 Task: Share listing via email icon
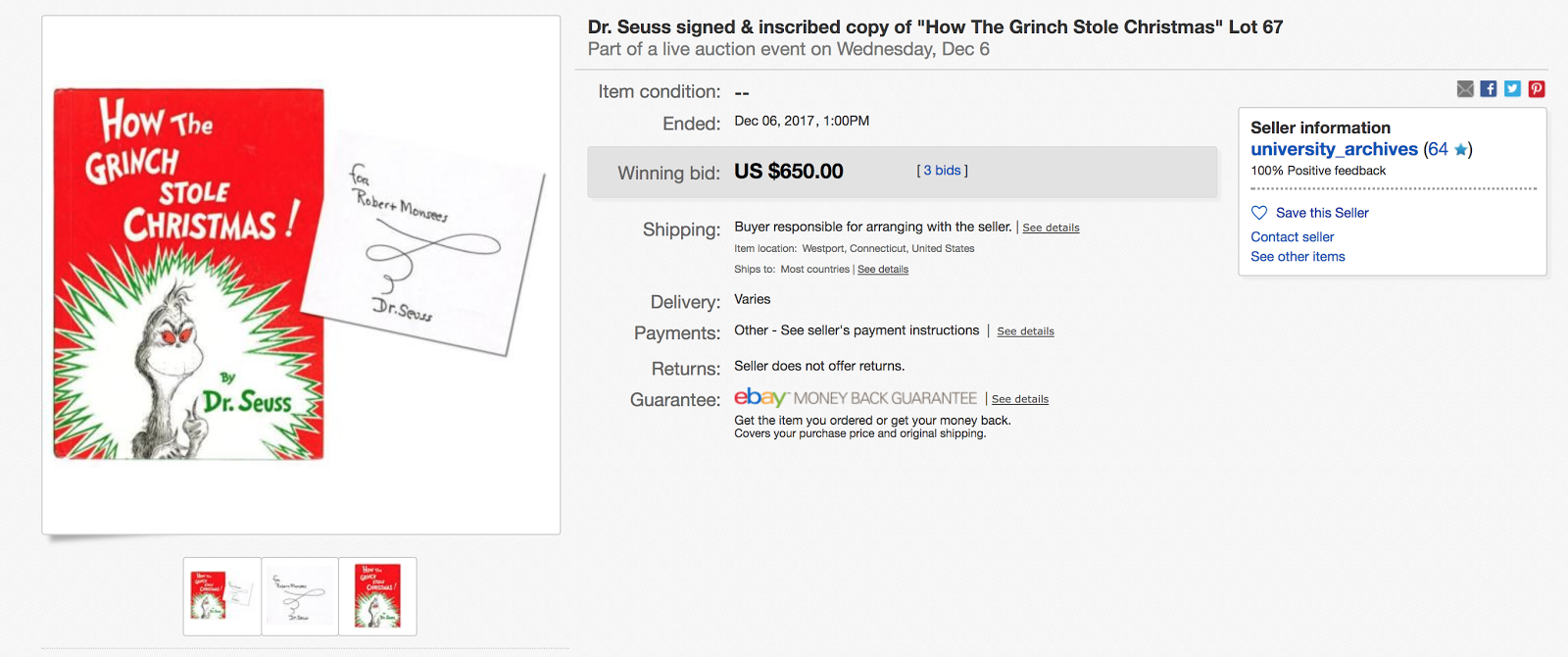click(x=1465, y=89)
